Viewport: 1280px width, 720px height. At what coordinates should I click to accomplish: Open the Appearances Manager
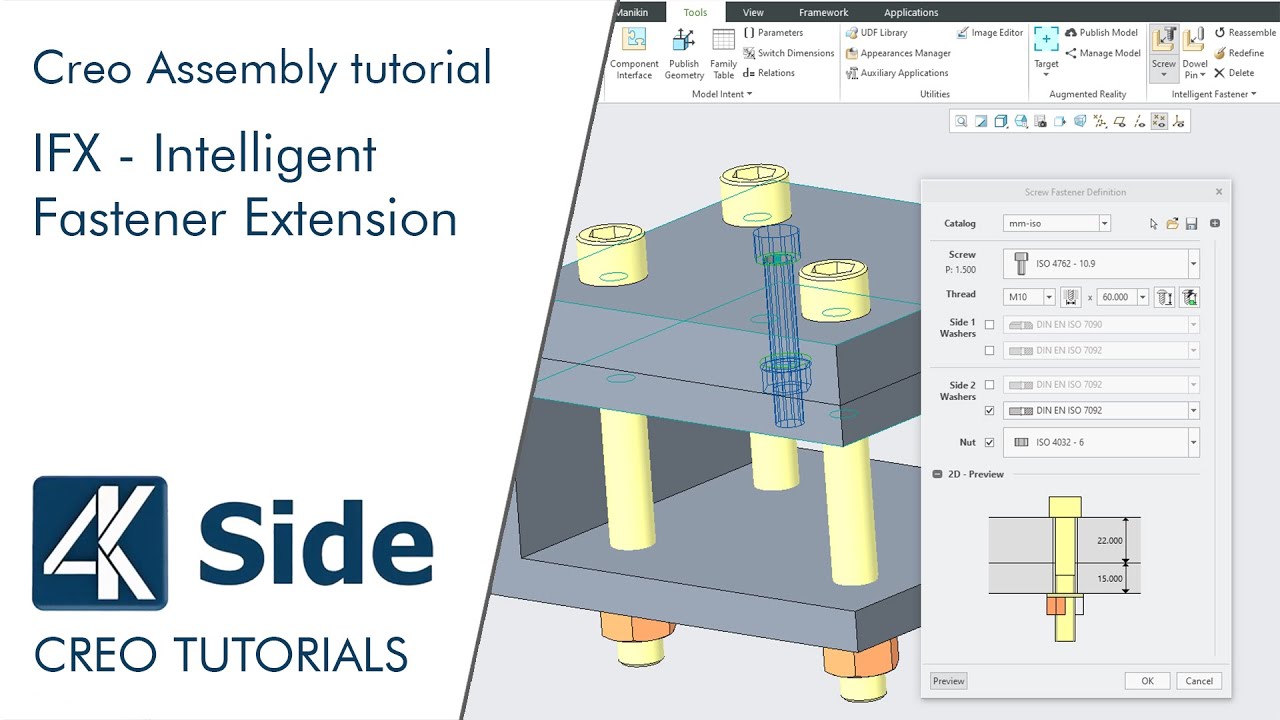click(898, 53)
